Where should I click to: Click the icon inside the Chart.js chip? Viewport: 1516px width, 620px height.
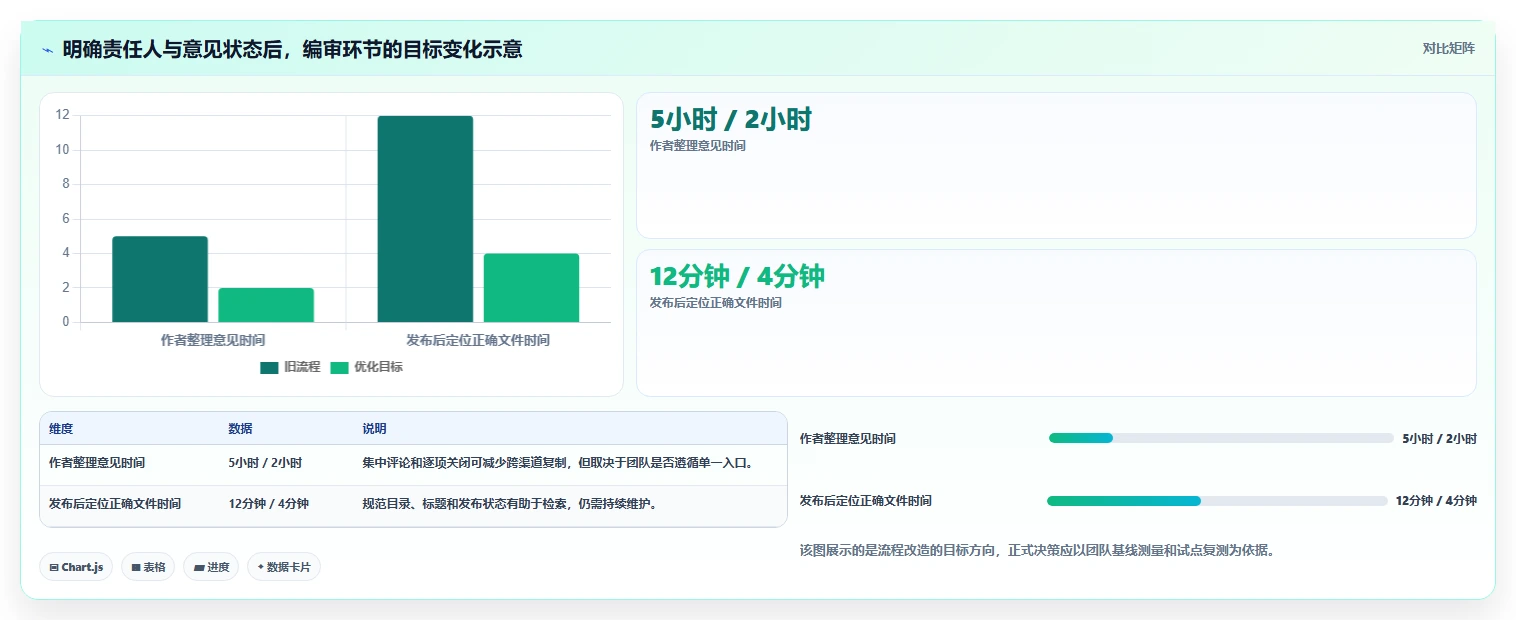[x=54, y=568]
